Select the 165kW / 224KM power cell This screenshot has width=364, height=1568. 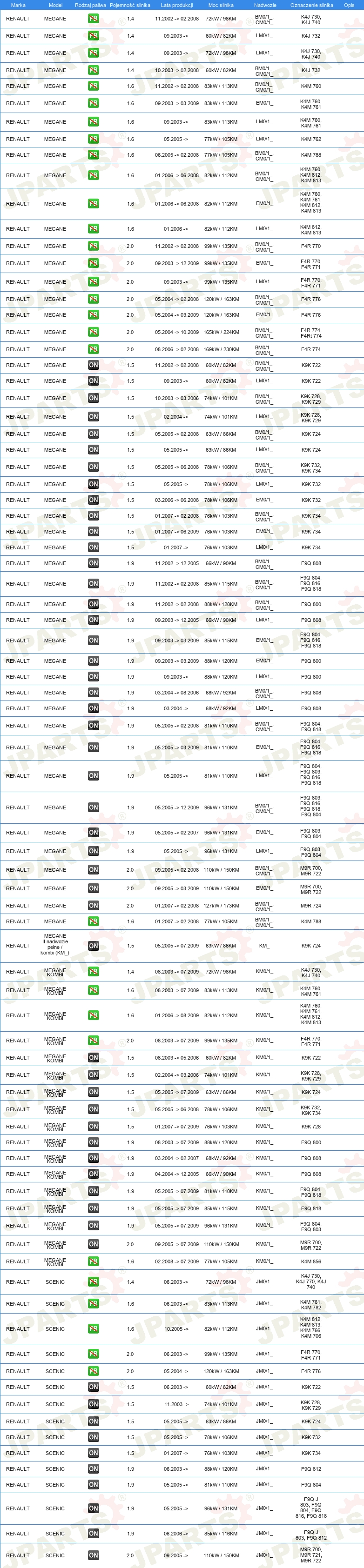coord(221,332)
